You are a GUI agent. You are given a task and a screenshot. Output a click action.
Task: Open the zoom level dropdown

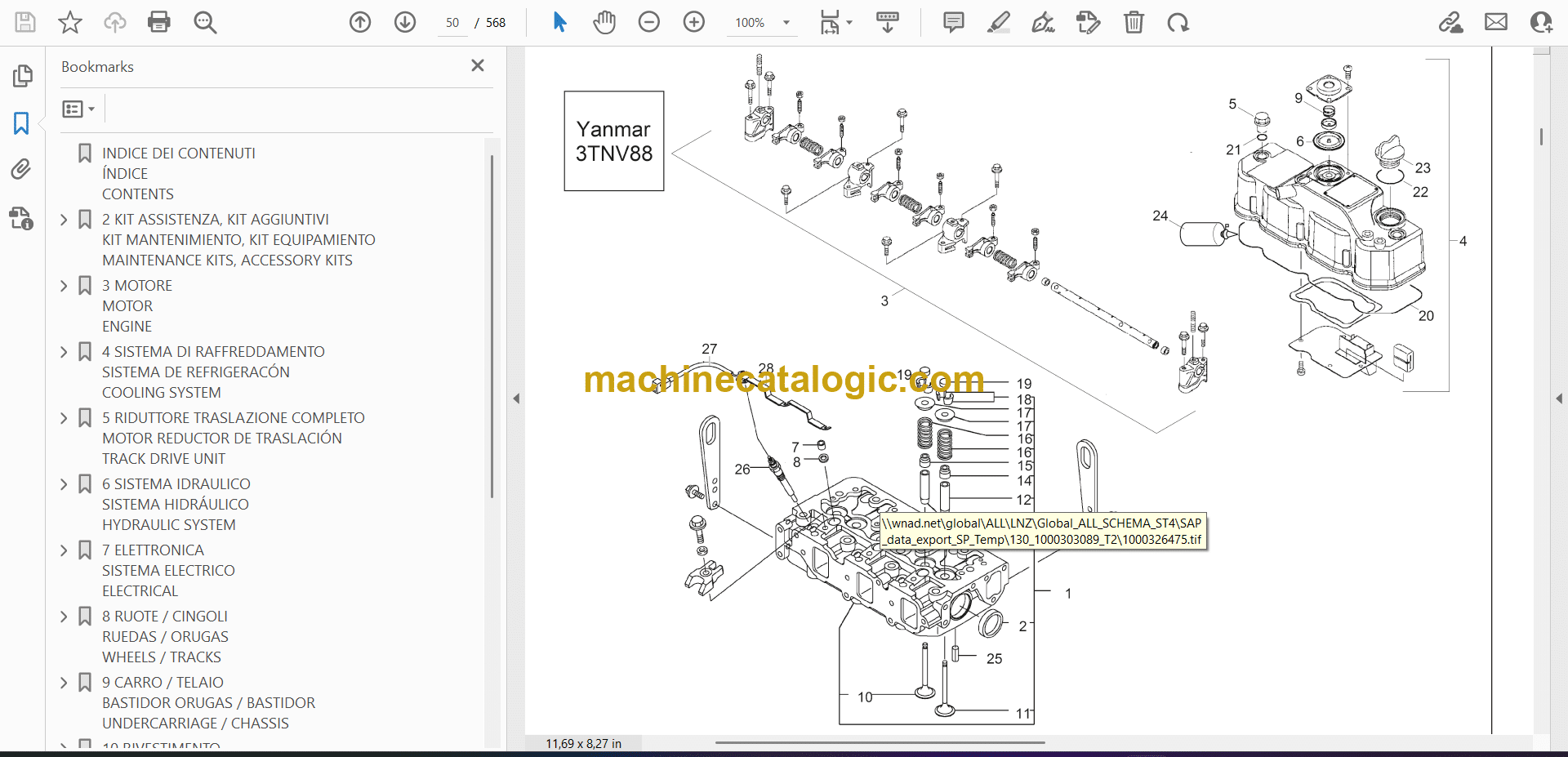(786, 23)
